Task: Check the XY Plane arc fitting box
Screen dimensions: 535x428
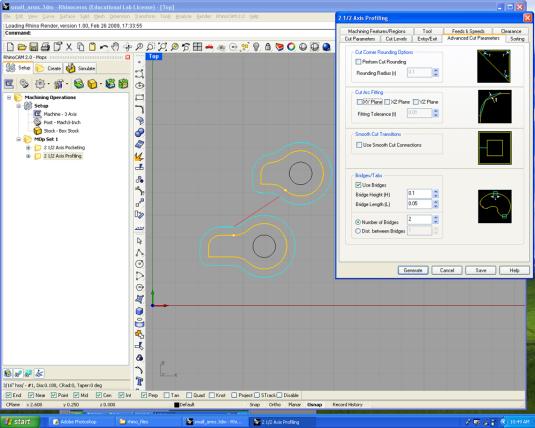Action: [x=359, y=102]
